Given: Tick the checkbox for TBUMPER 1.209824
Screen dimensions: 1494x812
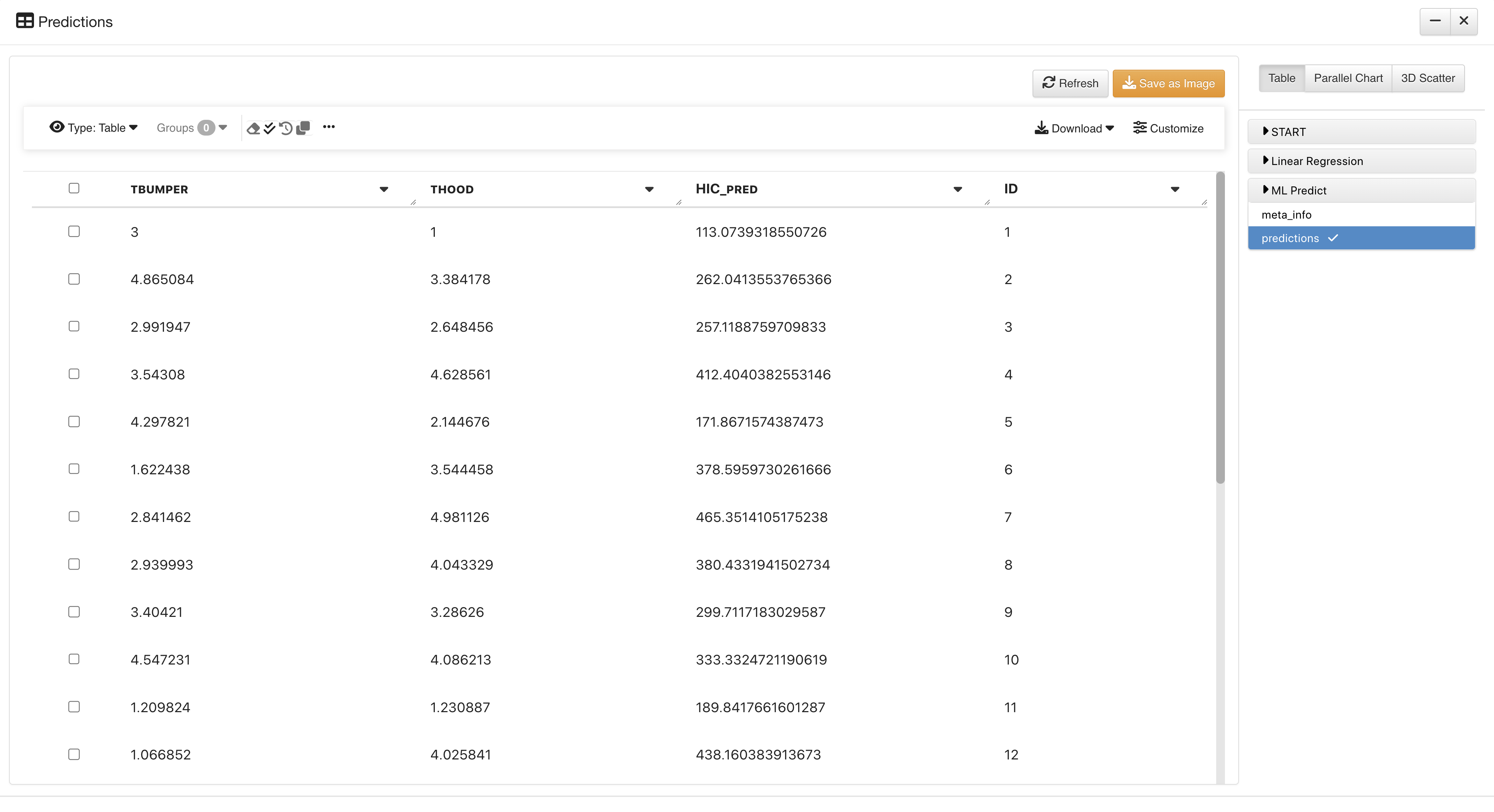Looking at the screenshot, I should 74,707.
